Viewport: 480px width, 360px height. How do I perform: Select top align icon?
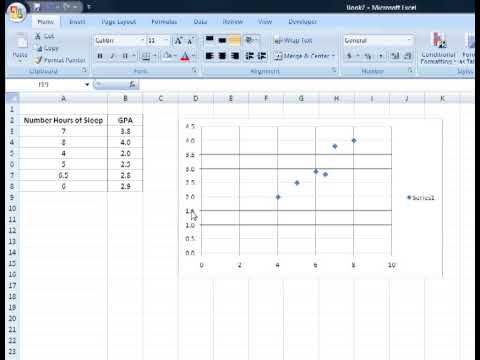point(210,40)
